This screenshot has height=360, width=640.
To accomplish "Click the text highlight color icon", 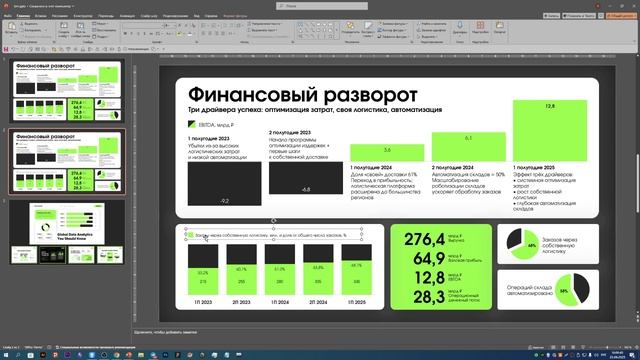I will [x=179, y=33].
